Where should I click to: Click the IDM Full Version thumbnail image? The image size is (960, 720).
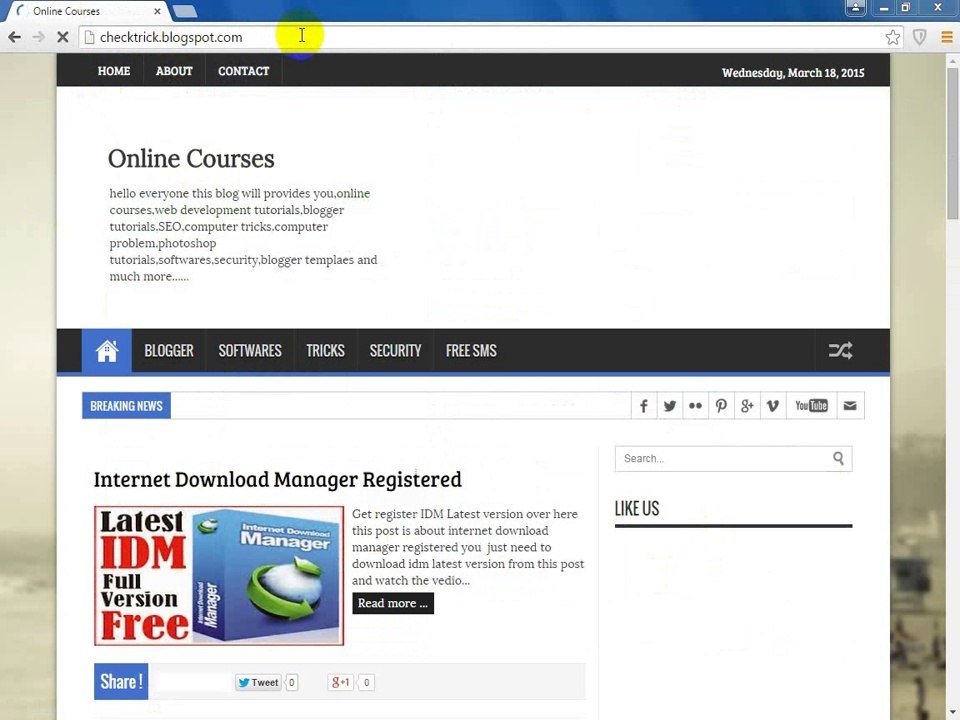tap(219, 576)
